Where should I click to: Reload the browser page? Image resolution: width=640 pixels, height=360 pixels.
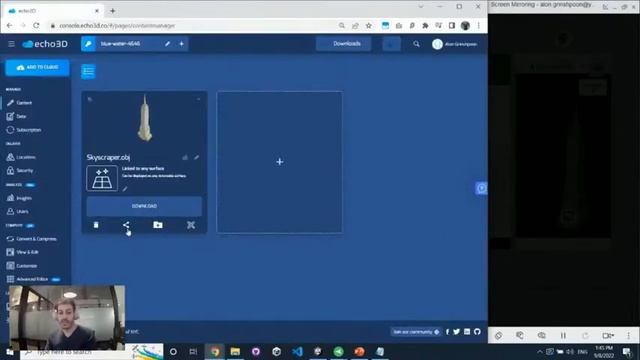(36, 26)
